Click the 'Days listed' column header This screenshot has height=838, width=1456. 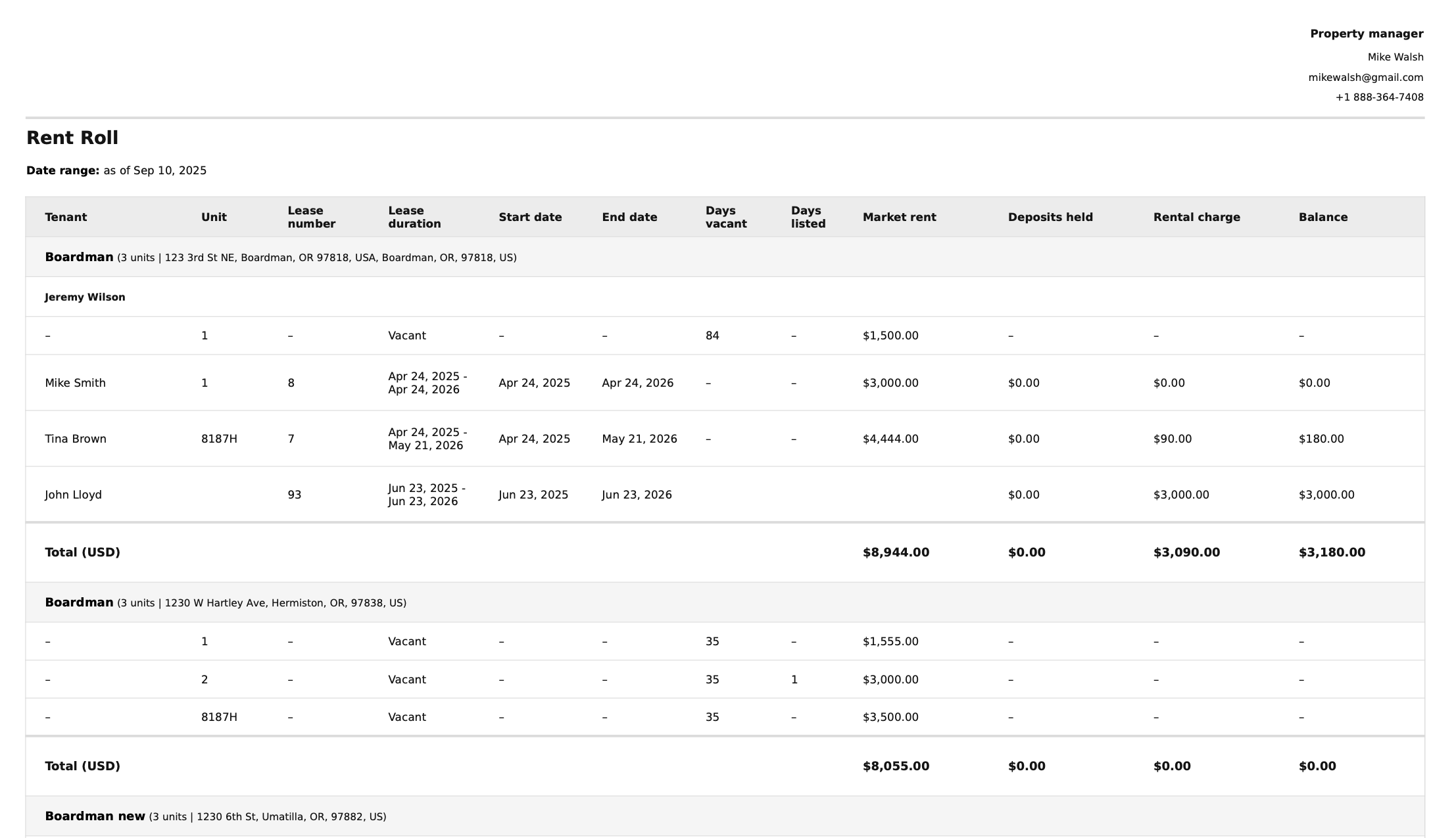point(808,217)
